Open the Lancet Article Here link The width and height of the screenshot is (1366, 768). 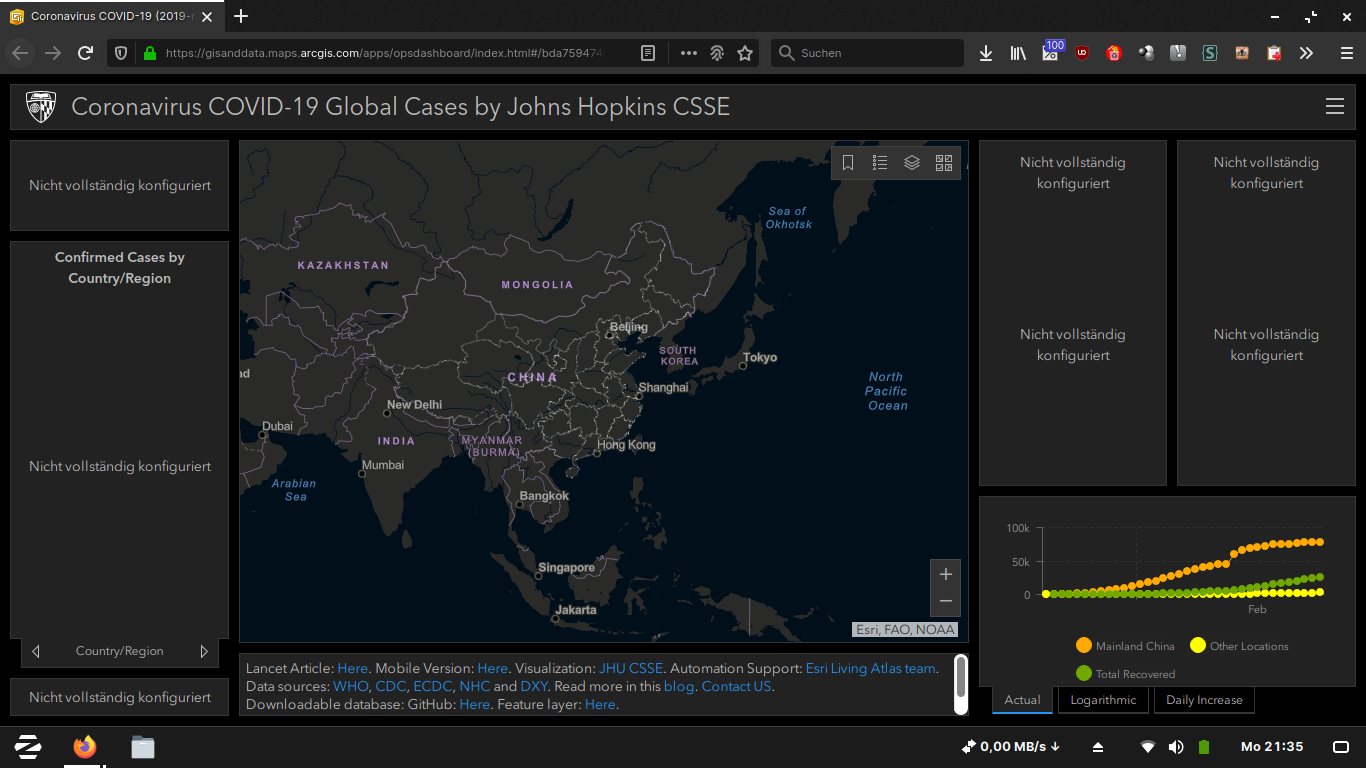353,668
